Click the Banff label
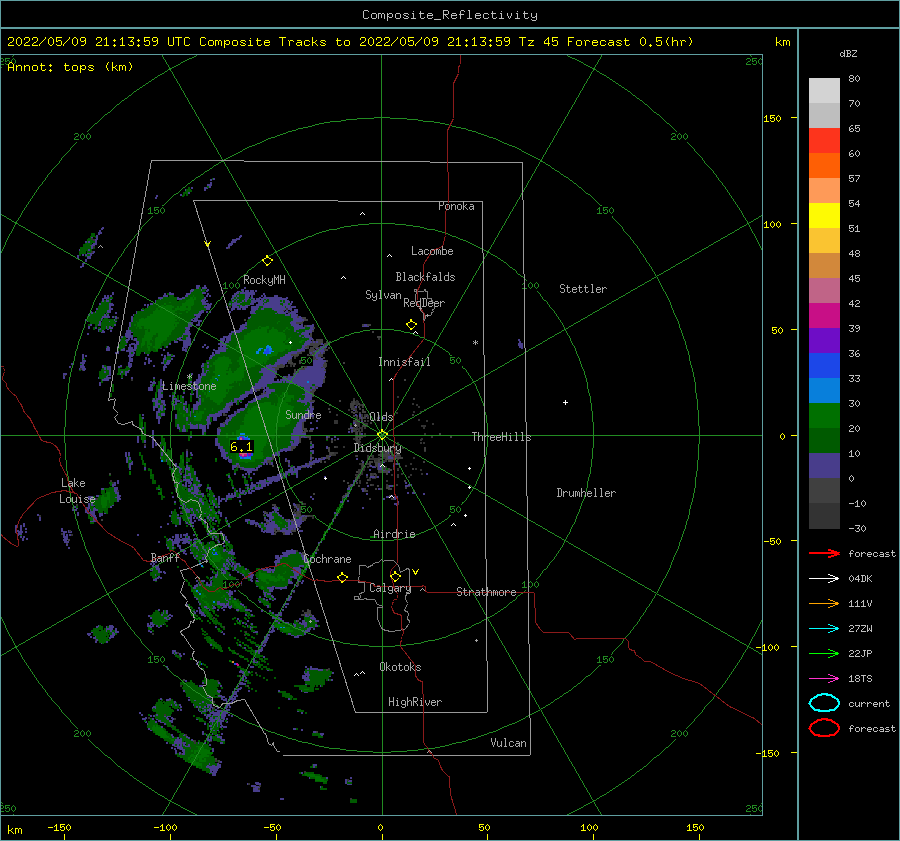The width and height of the screenshot is (900, 841). [165, 558]
